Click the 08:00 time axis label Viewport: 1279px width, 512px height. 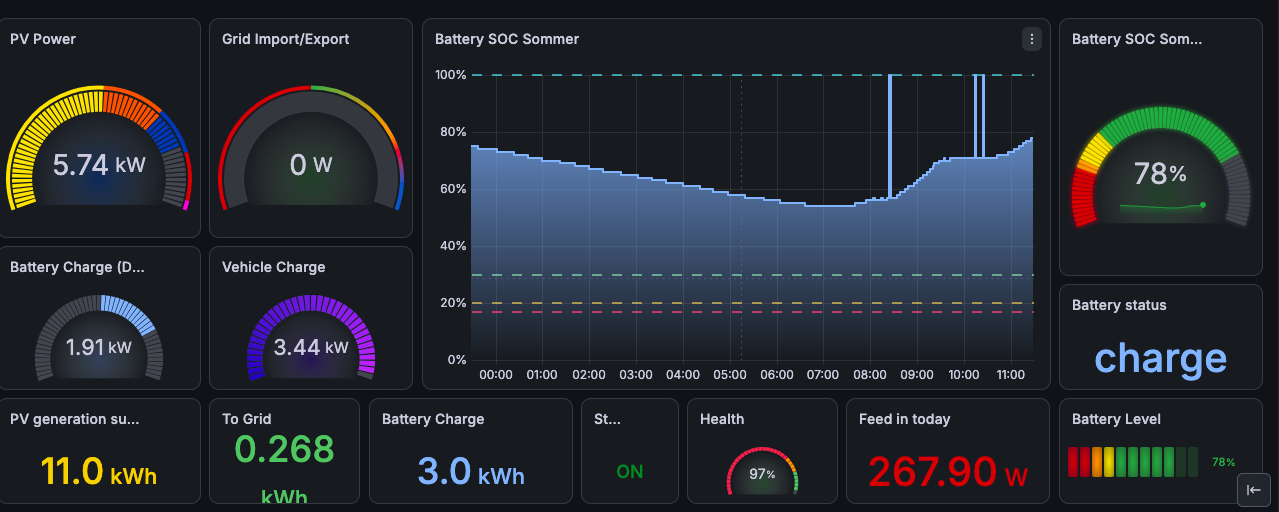pos(870,375)
